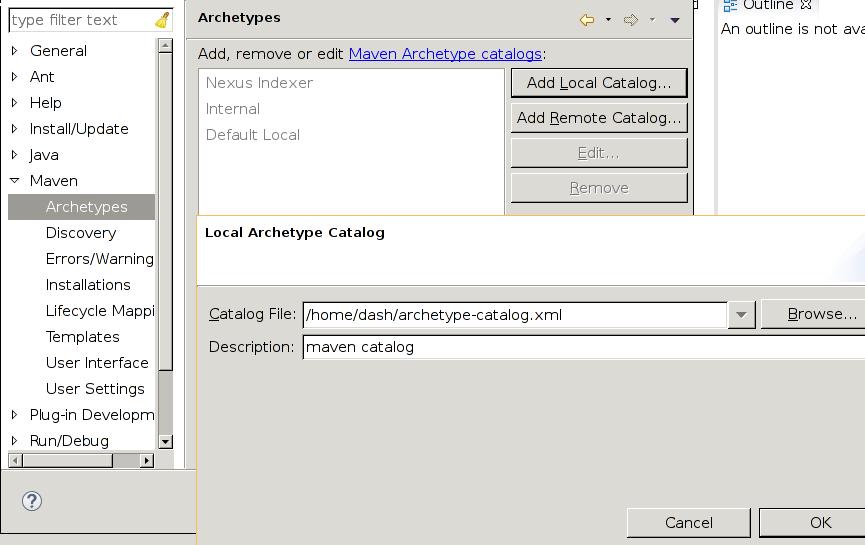Expand the General preferences node

[14, 51]
